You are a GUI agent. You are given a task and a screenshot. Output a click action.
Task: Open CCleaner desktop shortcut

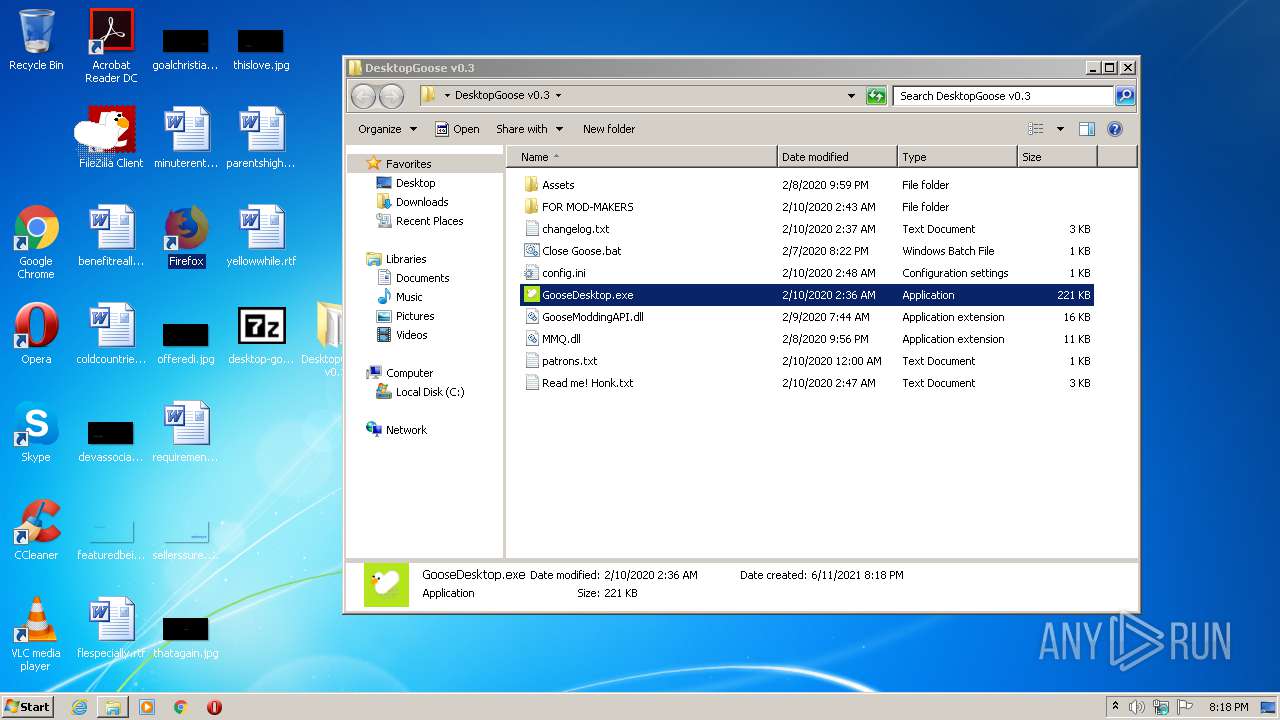coord(36,530)
